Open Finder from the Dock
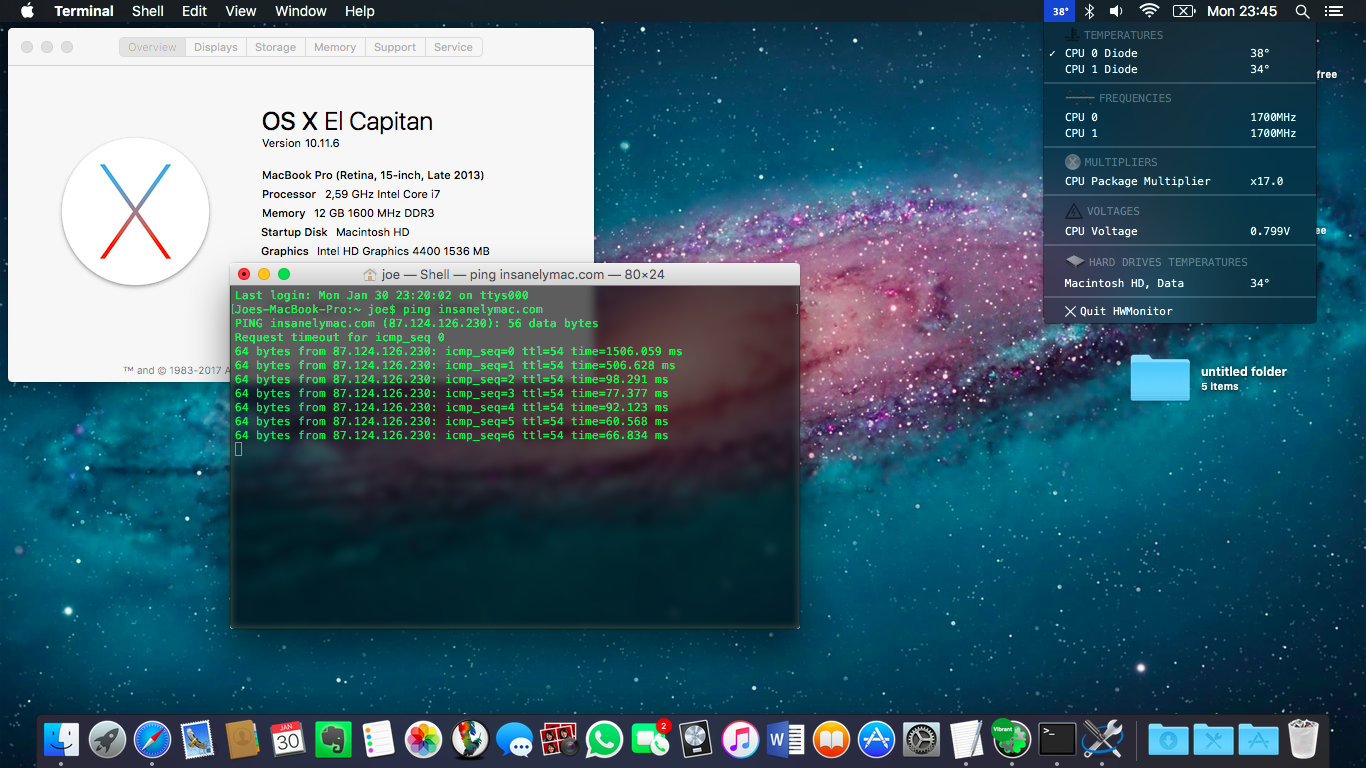 (62, 740)
